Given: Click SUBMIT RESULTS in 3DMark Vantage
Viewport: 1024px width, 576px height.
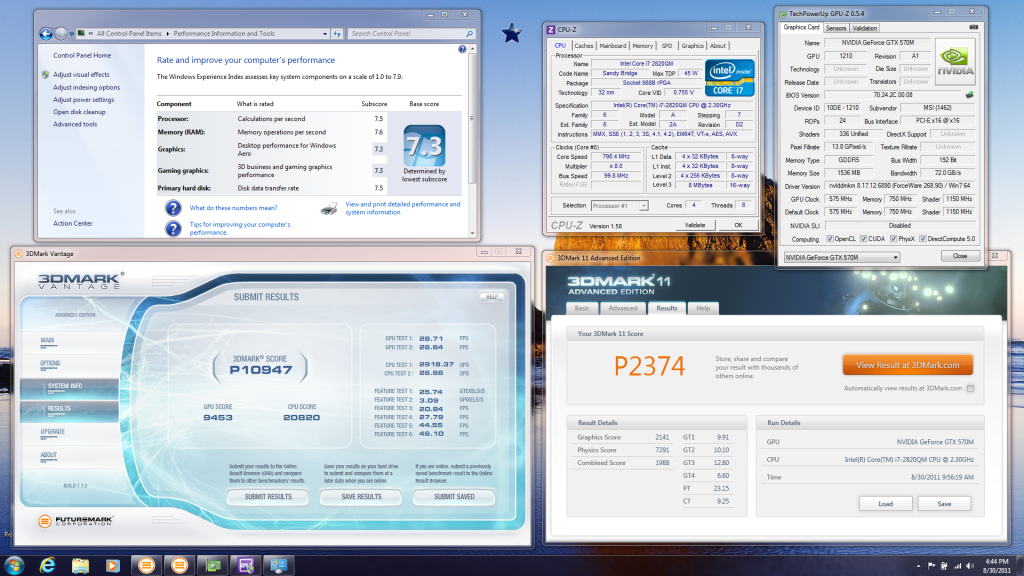Looking at the screenshot, I should tap(268, 497).
